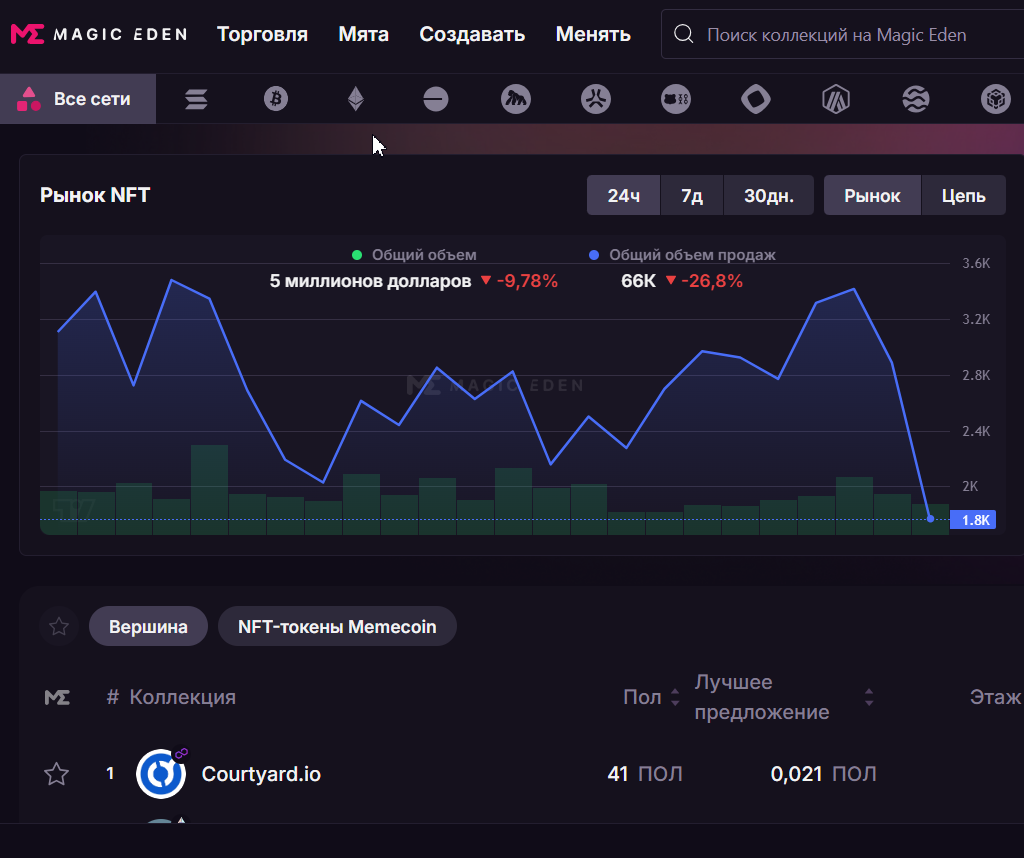Viewport: 1024px width, 858px height.
Task: Click the ME icon in the table header
Action: point(57,697)
